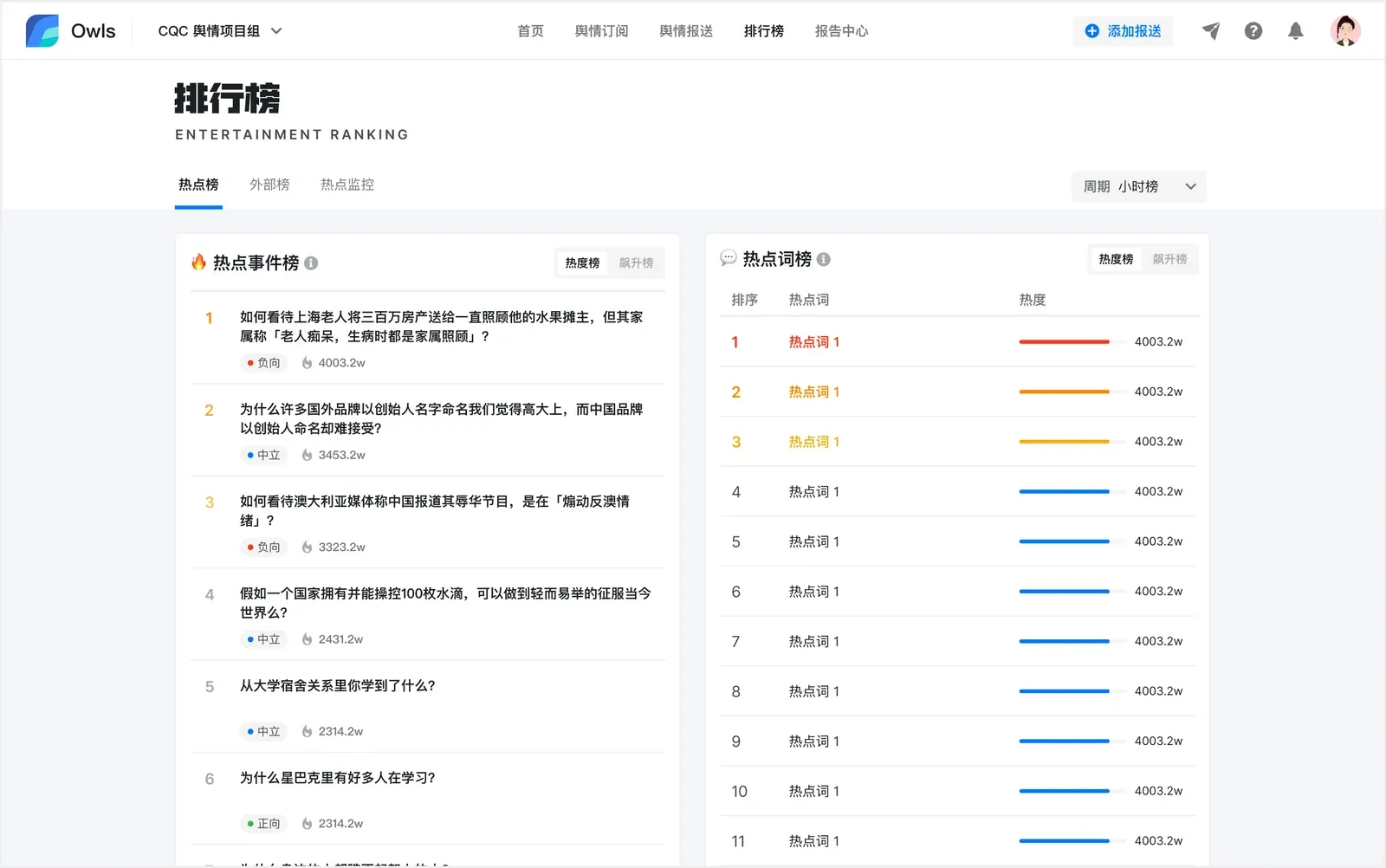Expand the CQC 舆情项目组 project dropdown

pyautogui.click(x=220, y=31)
